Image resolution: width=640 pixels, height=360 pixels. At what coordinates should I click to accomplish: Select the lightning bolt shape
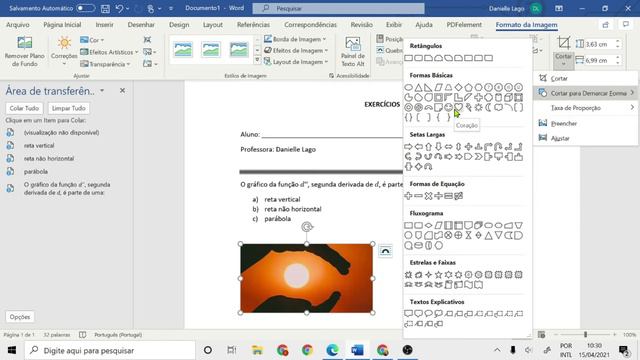tap(469, 107)
